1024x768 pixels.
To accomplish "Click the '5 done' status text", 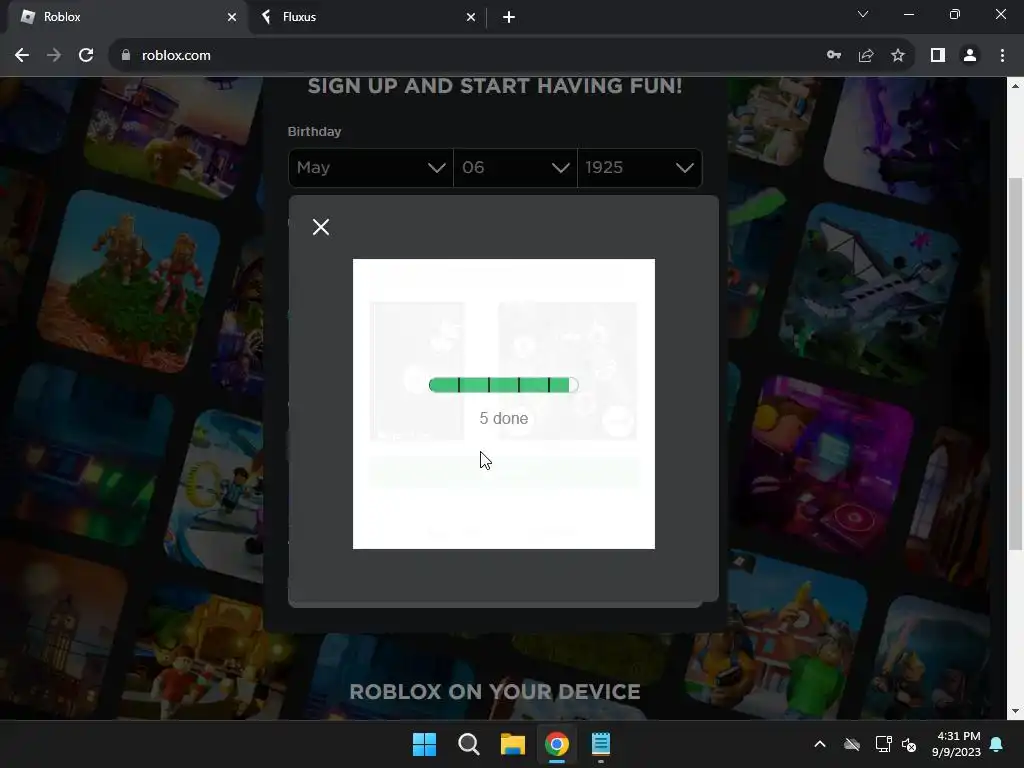I will (504, 419).
